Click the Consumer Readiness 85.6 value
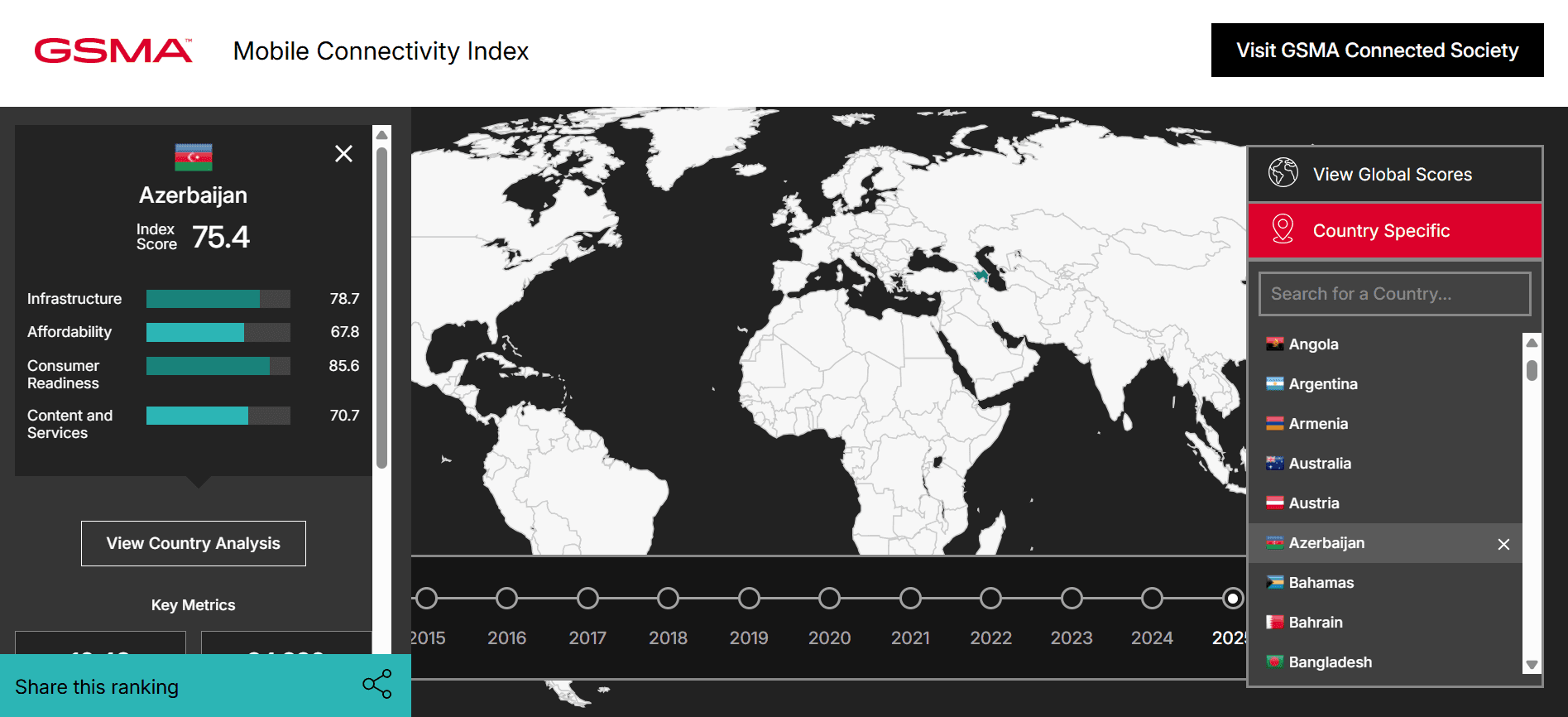This screenshot has height=717, width=1568. 344,366
